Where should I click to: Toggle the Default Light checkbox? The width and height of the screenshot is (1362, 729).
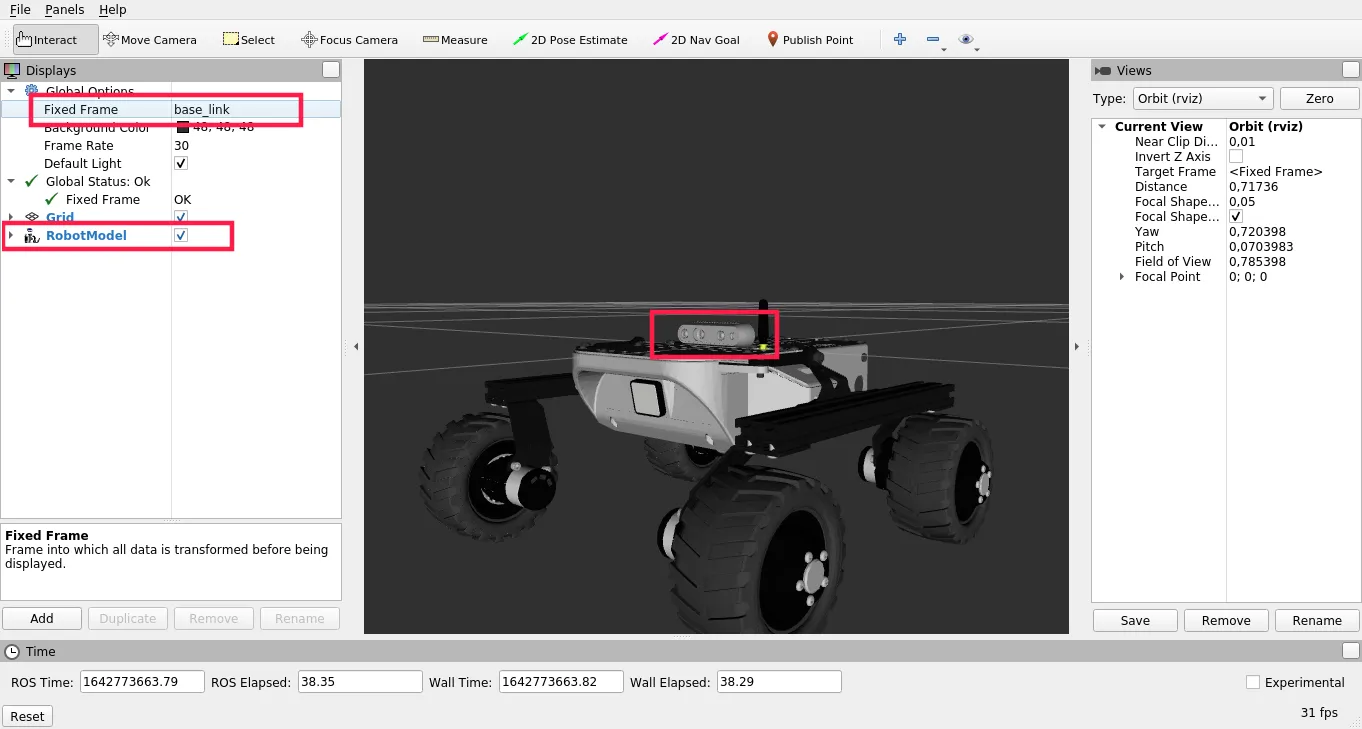coord(181,163)
